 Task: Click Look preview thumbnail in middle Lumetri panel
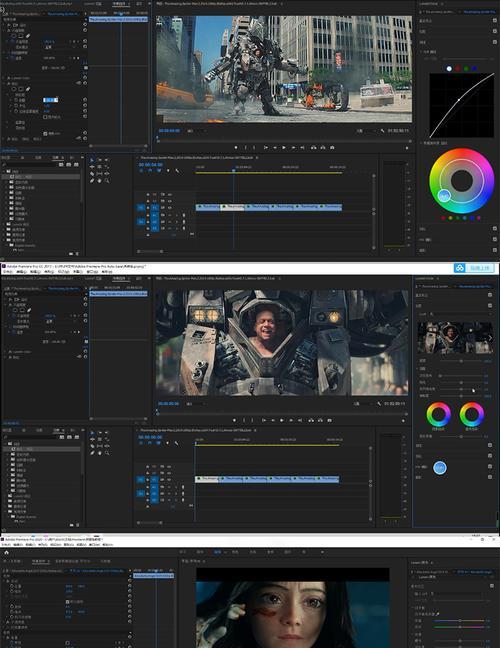455,338
